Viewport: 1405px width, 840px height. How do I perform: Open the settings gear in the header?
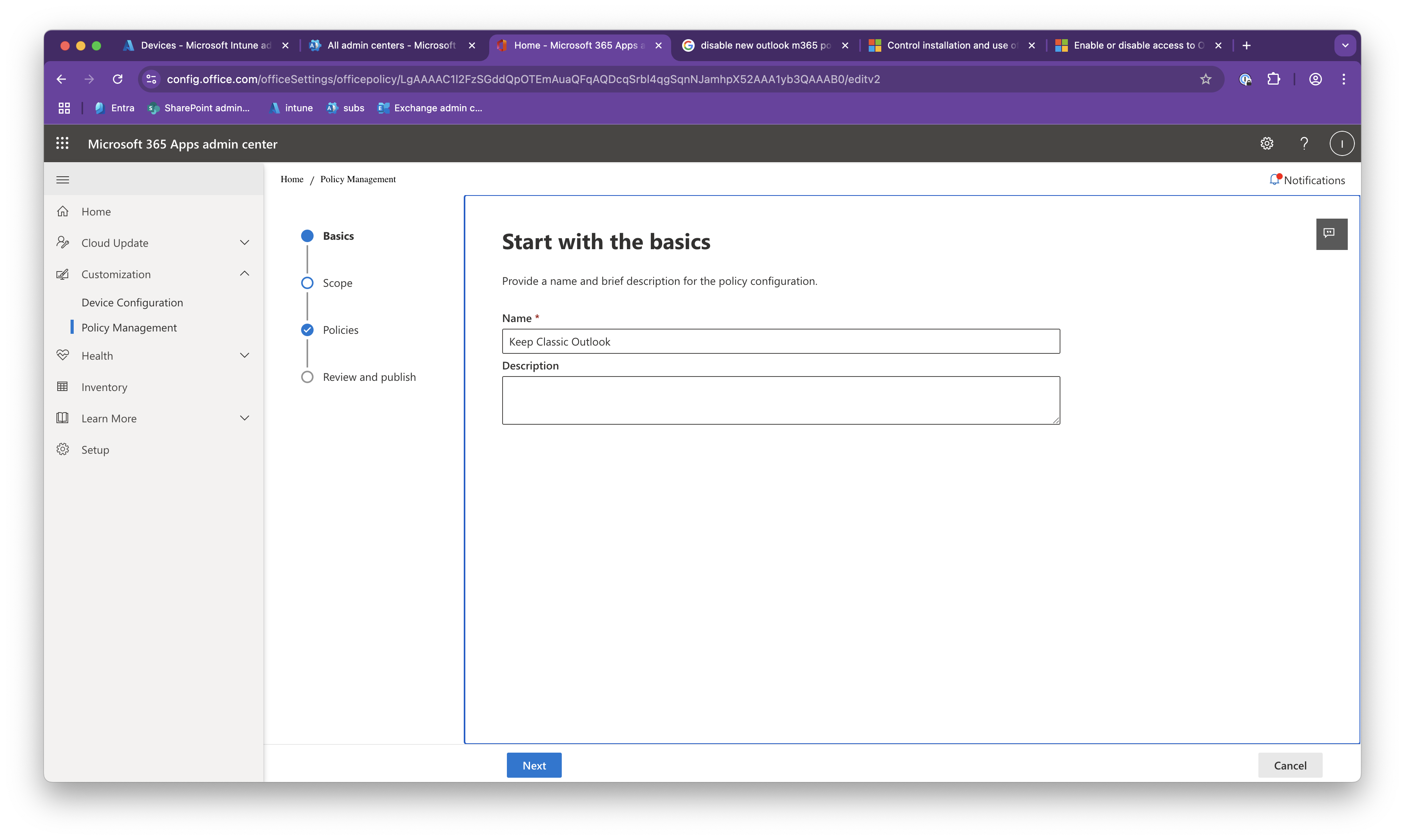pyautogui.click(x=1267, y=144)
